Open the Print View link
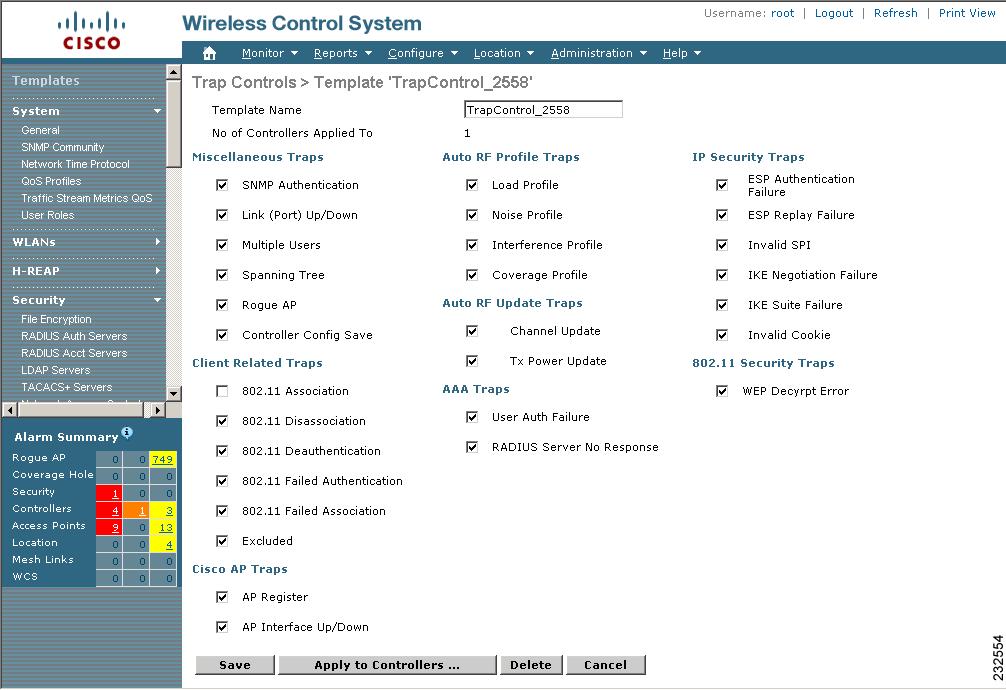Screen dimensions: 1006x690 967,13
